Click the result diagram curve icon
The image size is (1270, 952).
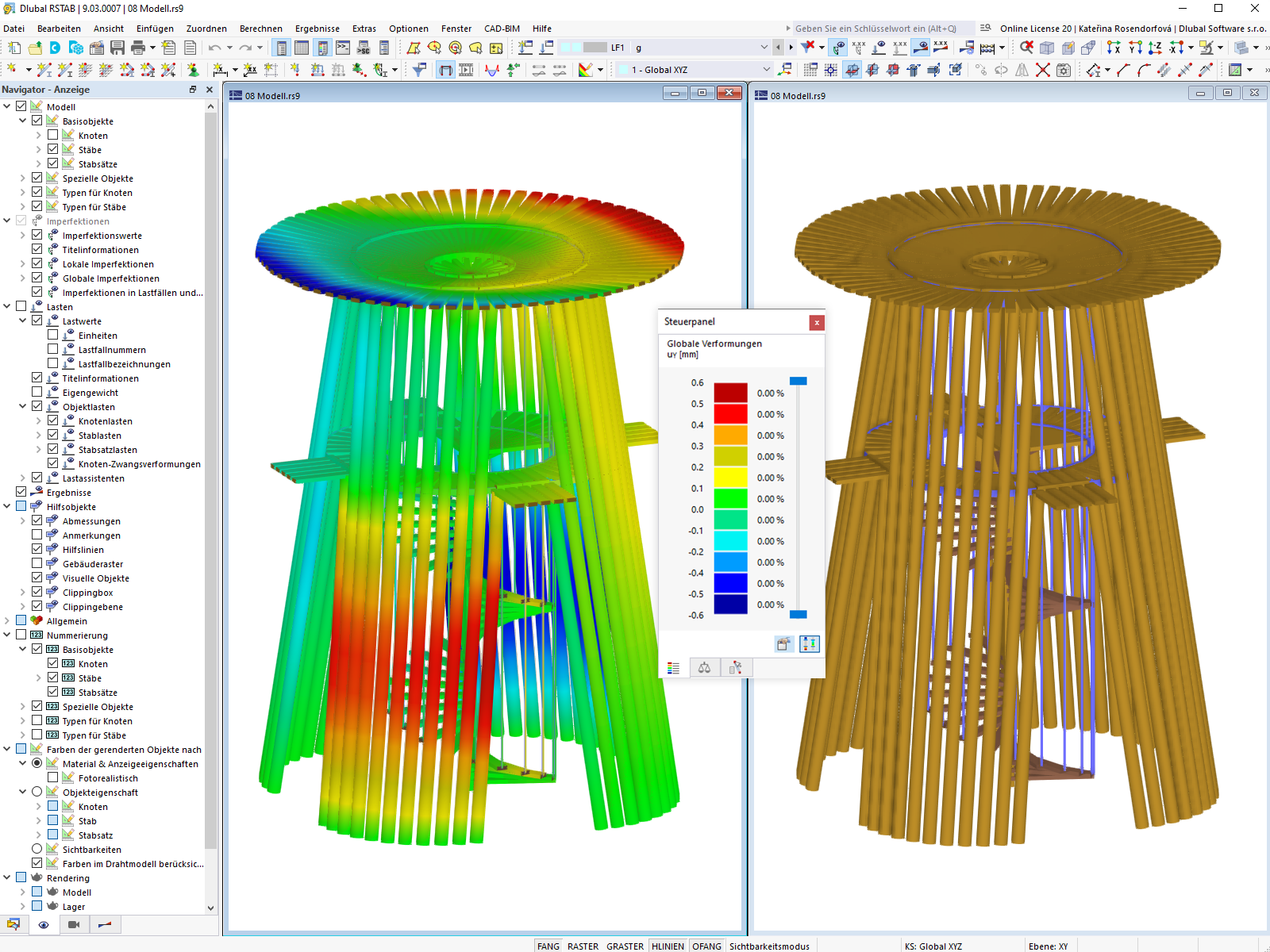(x=492, y=70)
